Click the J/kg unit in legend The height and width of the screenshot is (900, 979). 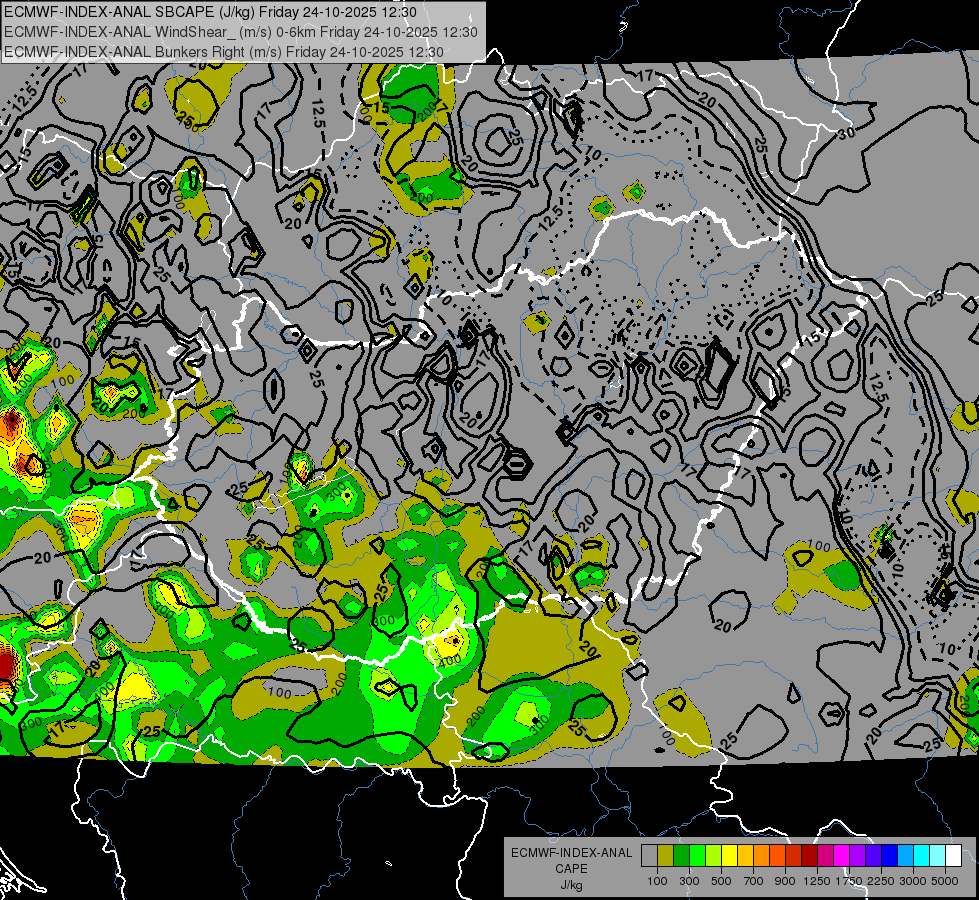click(571, 885)
